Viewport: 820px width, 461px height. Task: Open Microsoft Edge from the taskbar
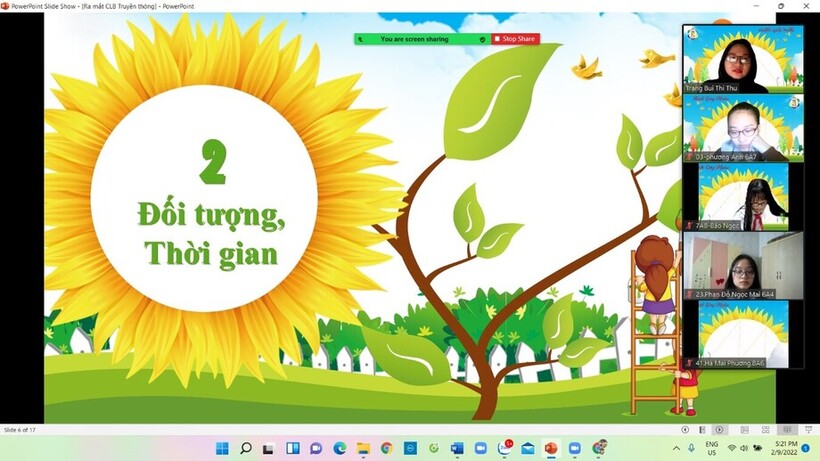coord(339,448)
